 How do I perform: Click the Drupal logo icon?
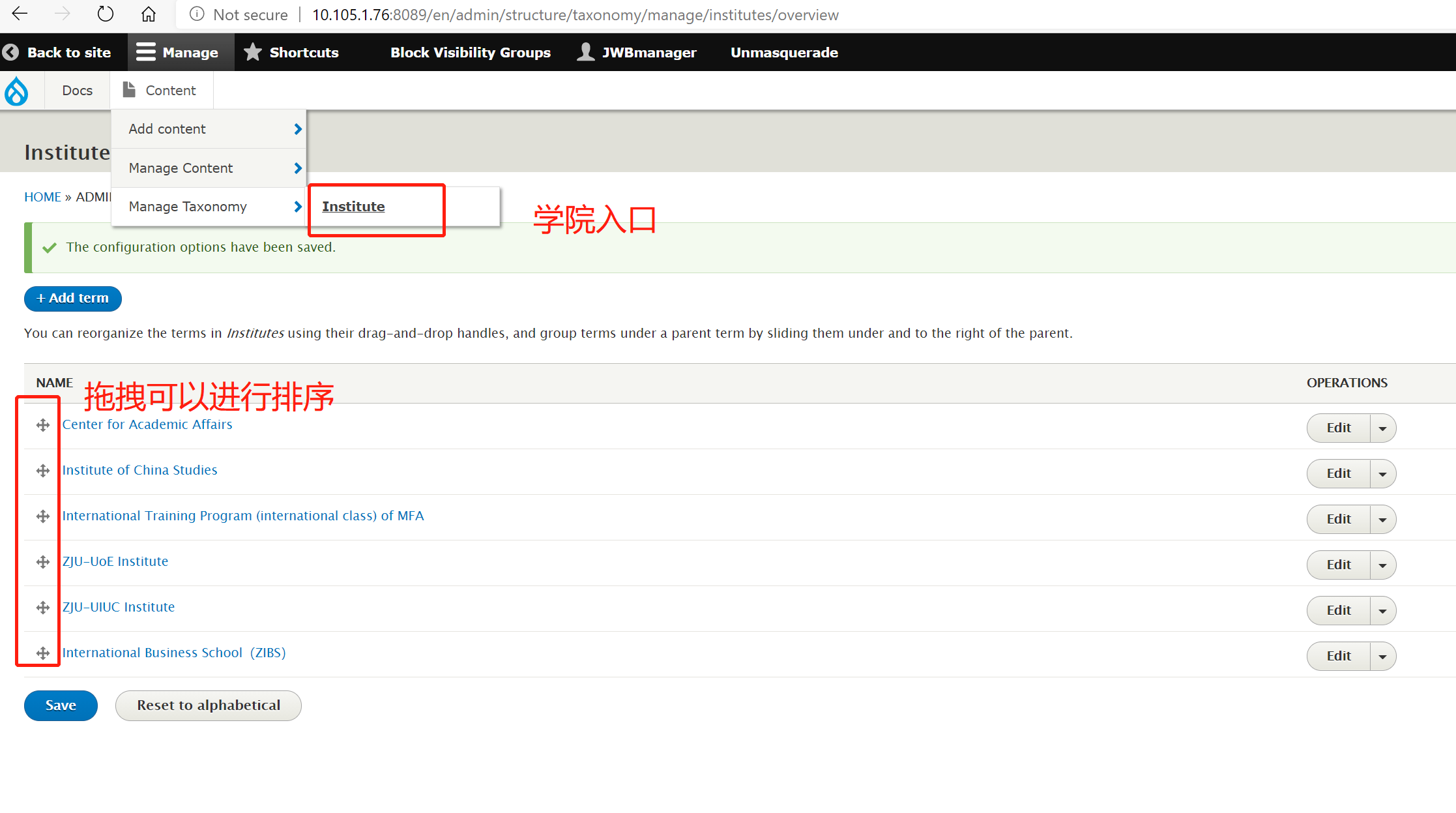(x=16, y=91)
